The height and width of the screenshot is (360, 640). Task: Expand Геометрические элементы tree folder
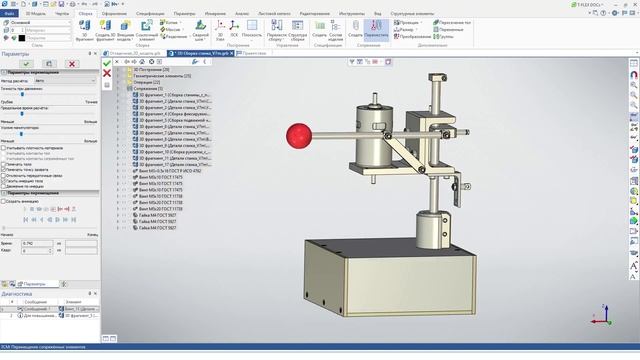118,76
